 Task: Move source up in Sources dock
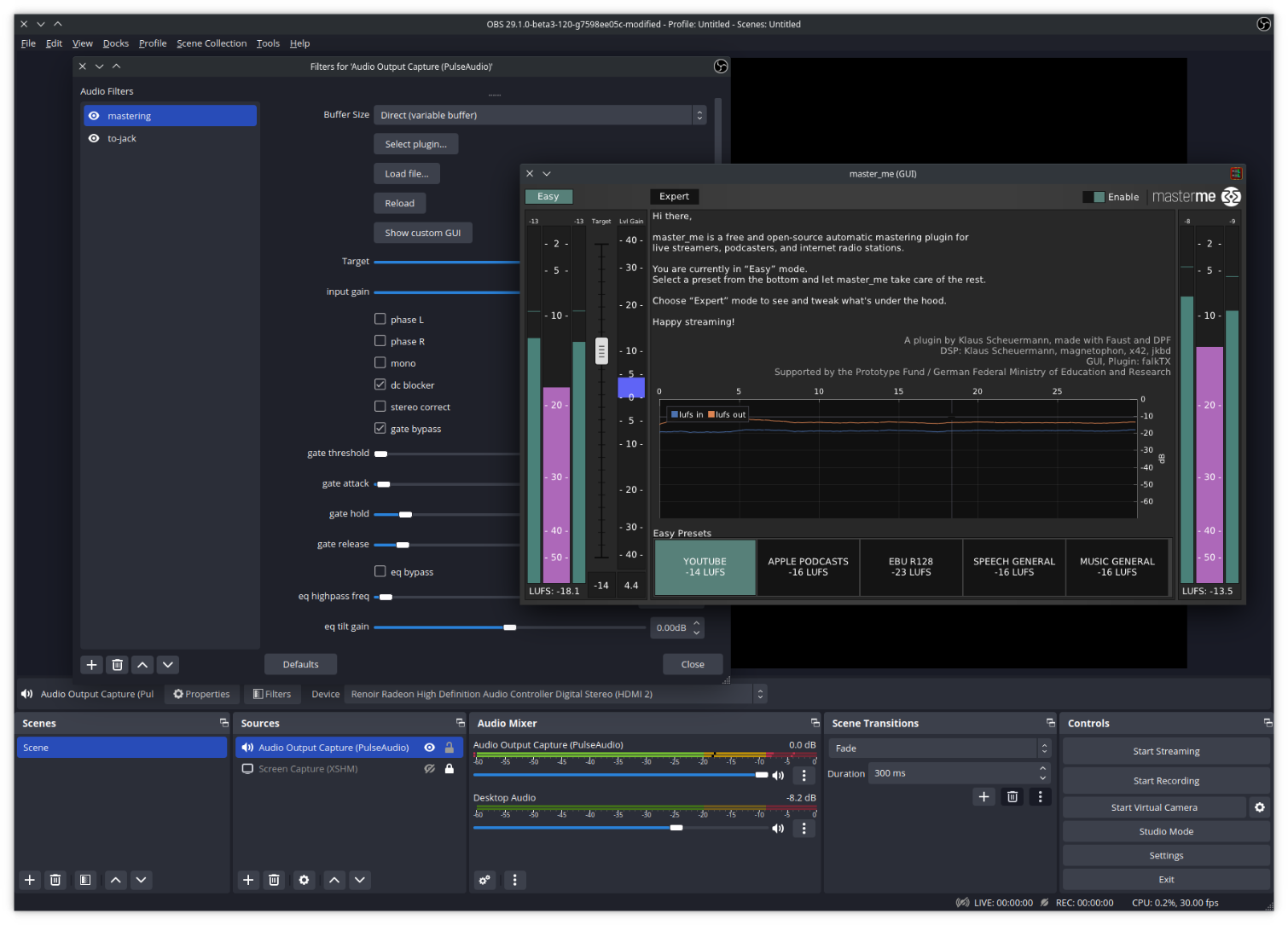(x=334, y=880)
